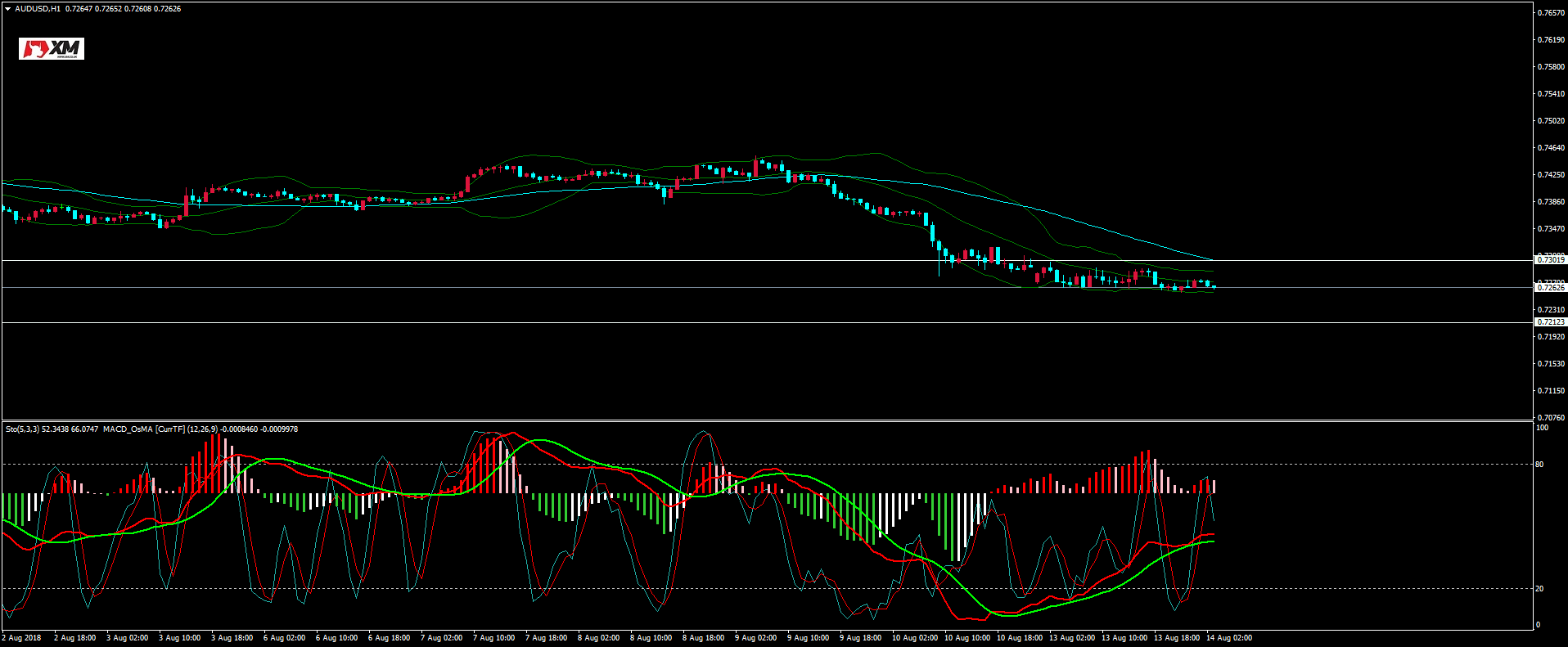Click the 7 Aug 18:00 time label
Image resolution: width=1568 pixels, height=647 pixels.
pos(546,638)
